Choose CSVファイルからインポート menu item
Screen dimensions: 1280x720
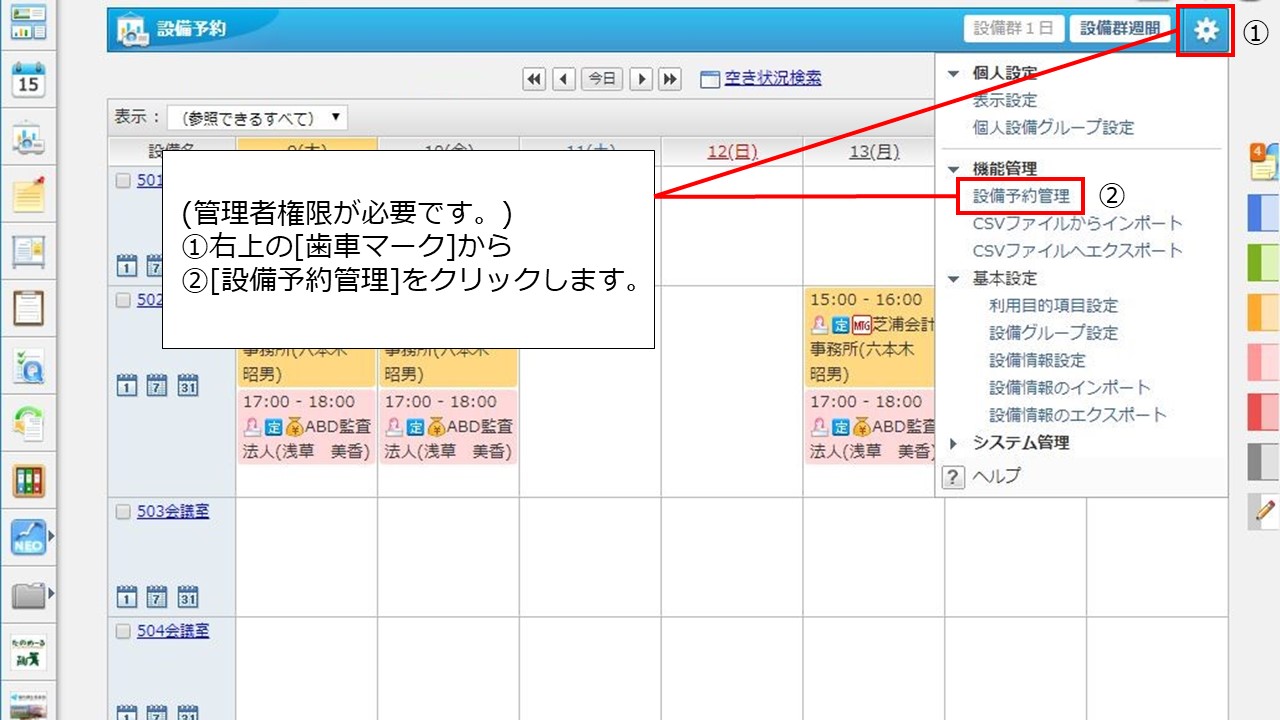pos(1077,223)
